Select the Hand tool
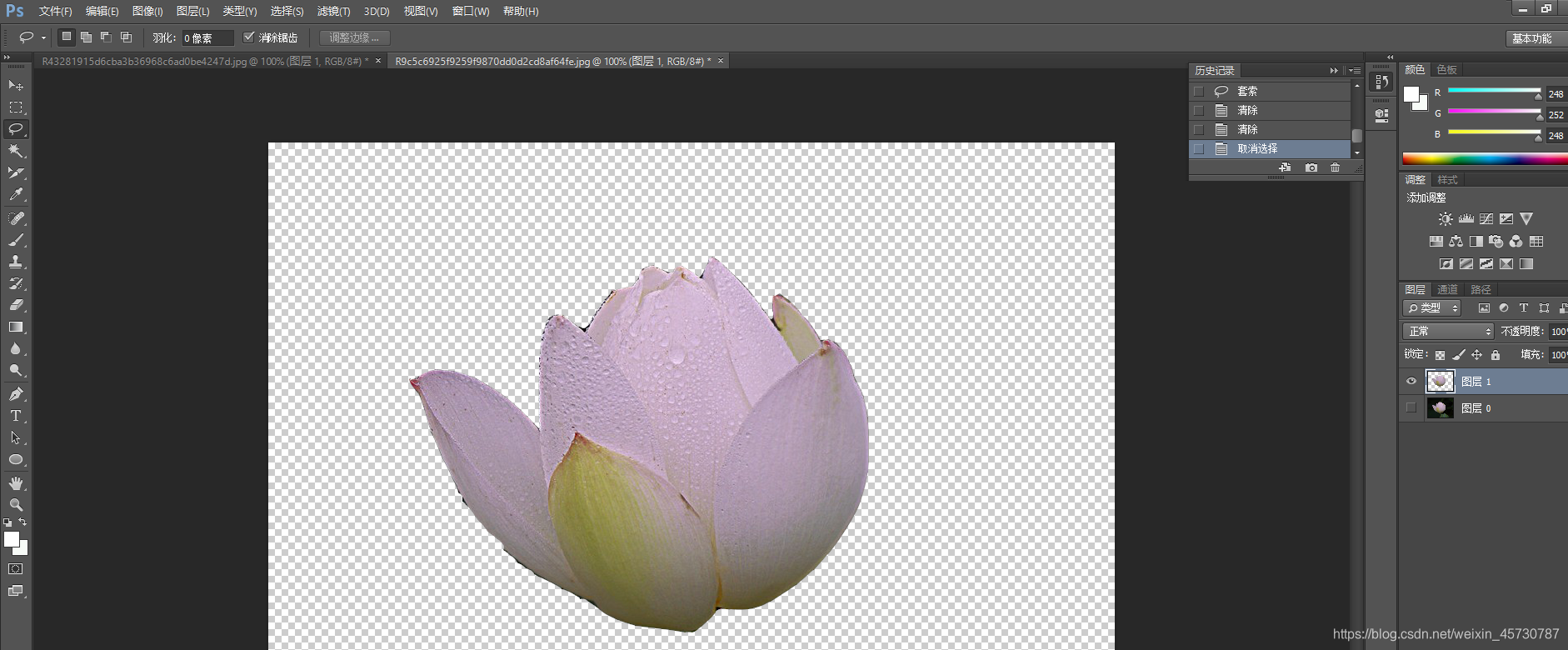1568x650 pixels. coord(16,483)
